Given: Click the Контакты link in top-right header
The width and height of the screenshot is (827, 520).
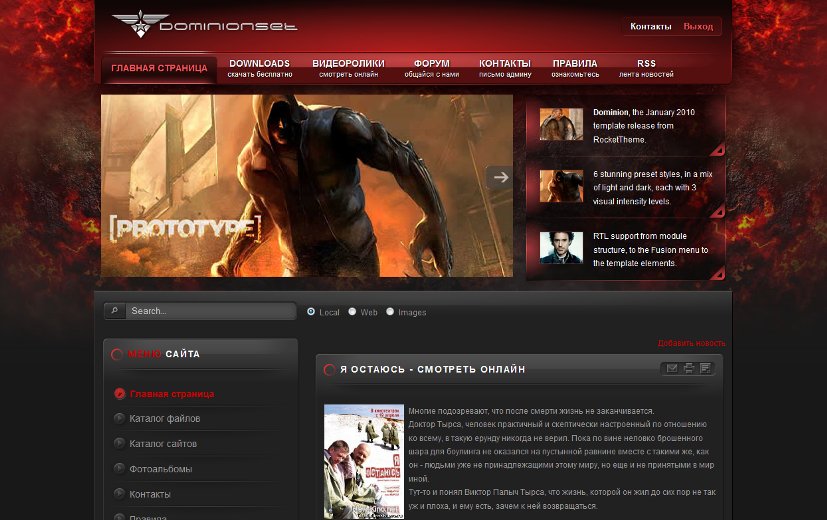Looking at the screenshot, I should pyautogui.click(x=650, y=26).
